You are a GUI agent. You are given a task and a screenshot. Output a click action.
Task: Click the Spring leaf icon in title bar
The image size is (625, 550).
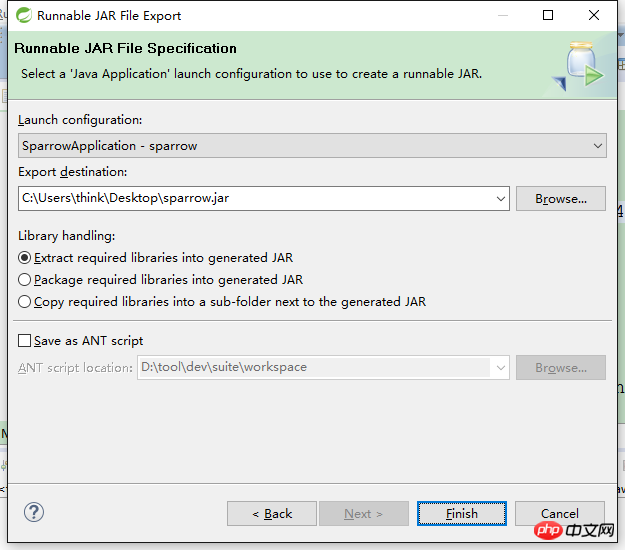(24, 16)
